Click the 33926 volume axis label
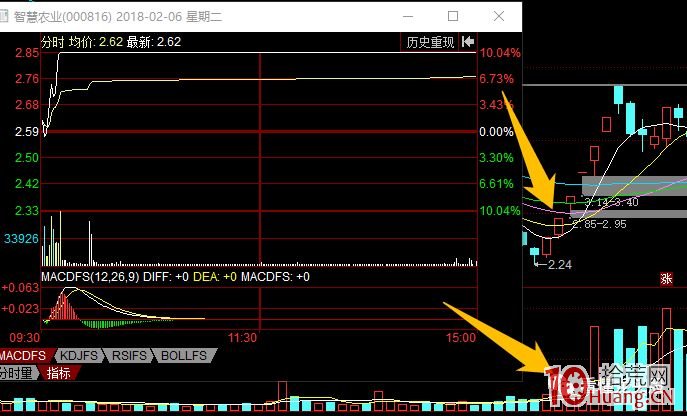687x416 pixels. 21,238
